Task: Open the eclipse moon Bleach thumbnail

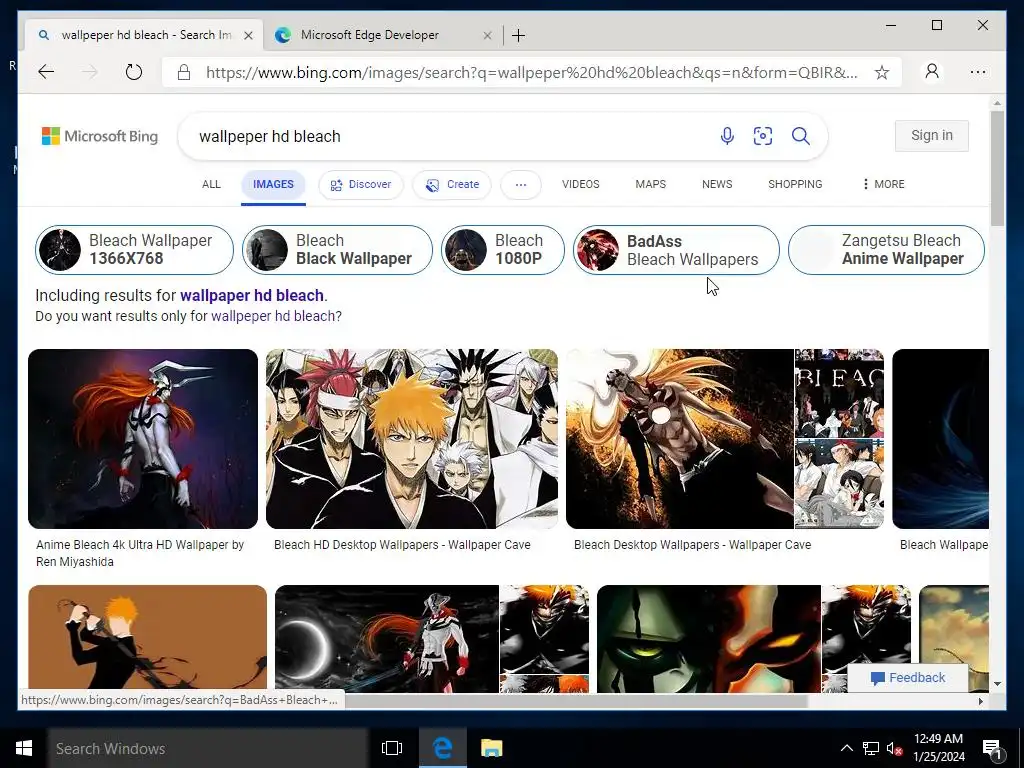Action: (387, 639)
